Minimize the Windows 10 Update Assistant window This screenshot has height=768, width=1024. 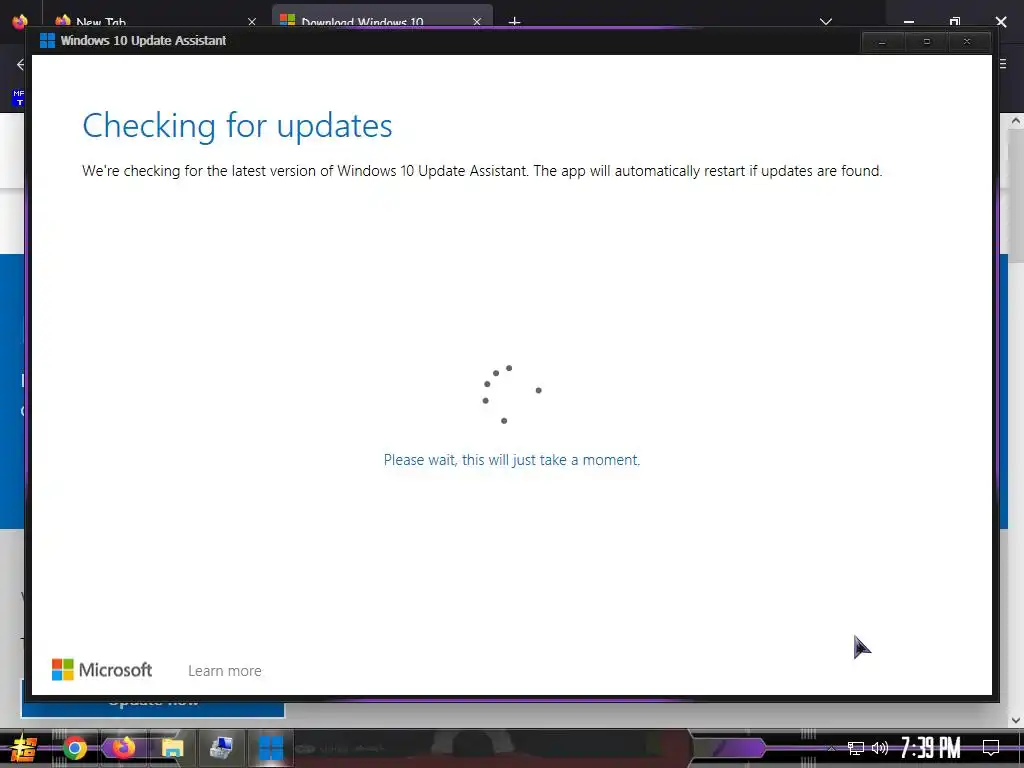pos(882,42)
